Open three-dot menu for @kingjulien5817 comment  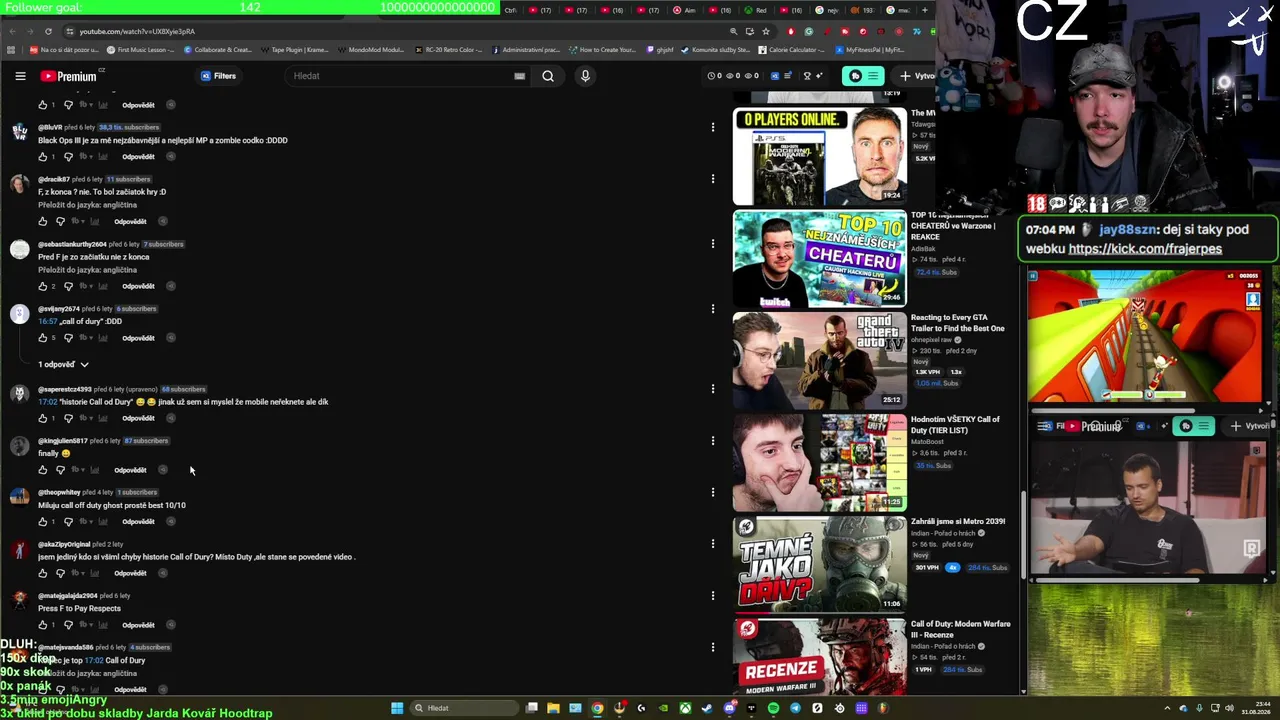(713, 441)
